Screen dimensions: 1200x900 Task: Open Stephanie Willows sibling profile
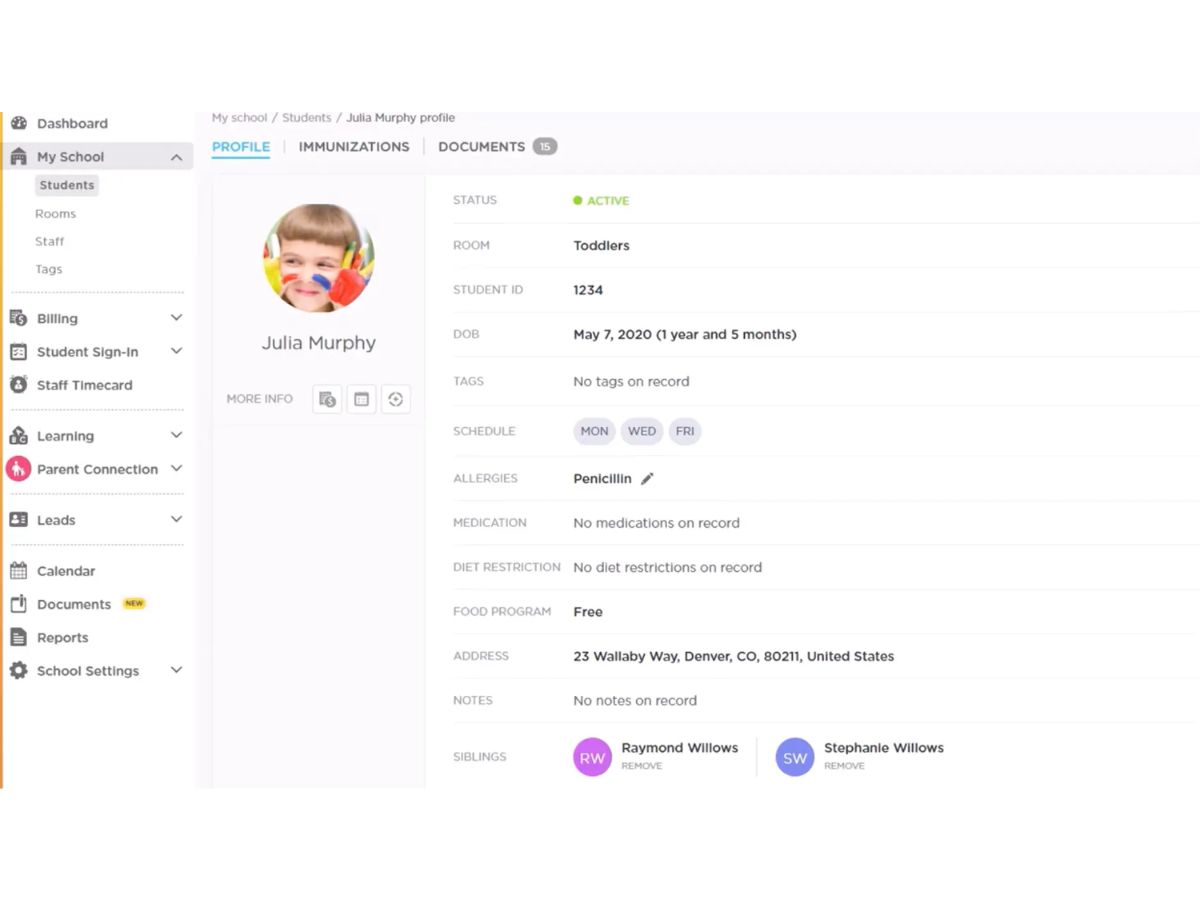(x=884, y=748)
